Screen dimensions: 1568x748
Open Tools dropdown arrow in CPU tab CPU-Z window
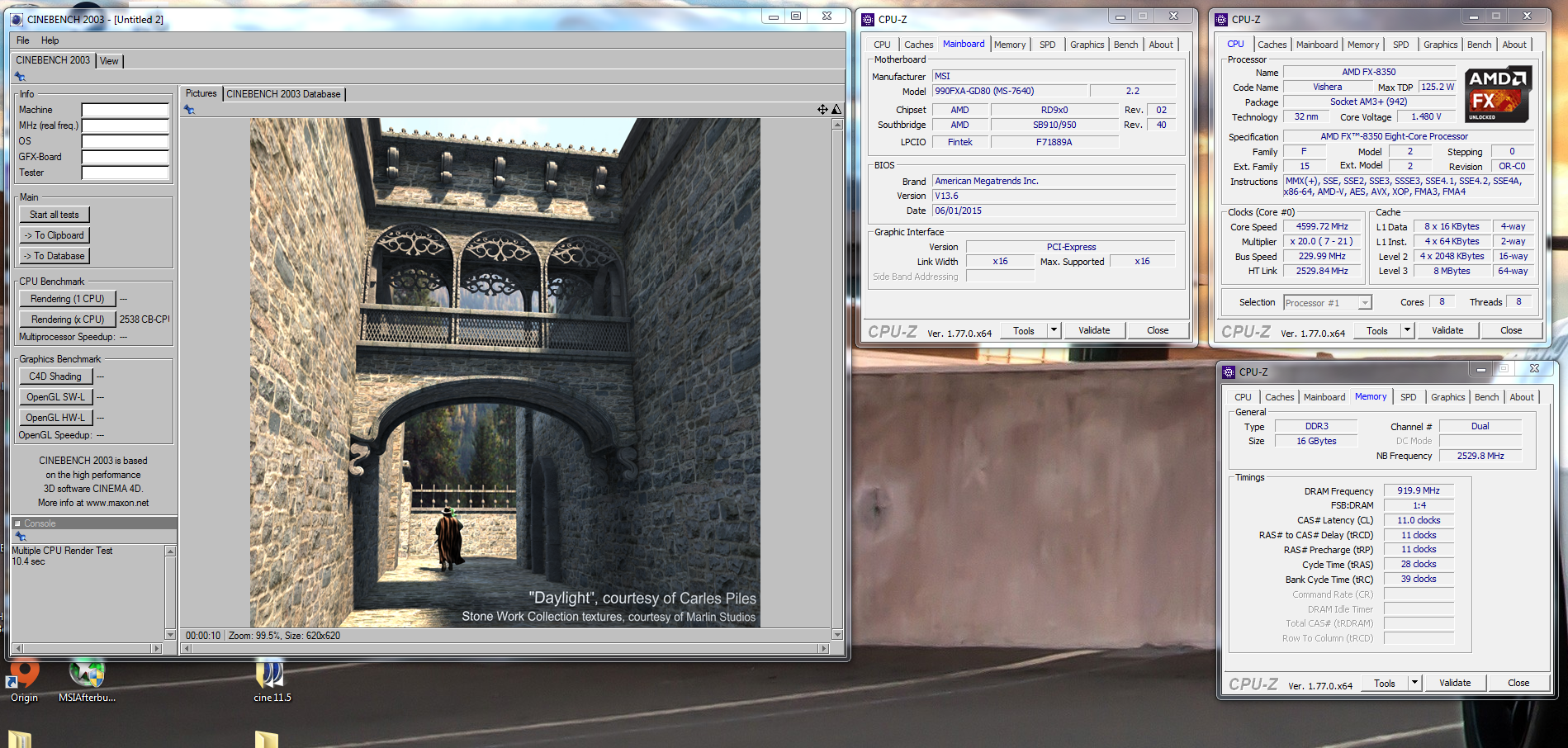coord(1407,330)
